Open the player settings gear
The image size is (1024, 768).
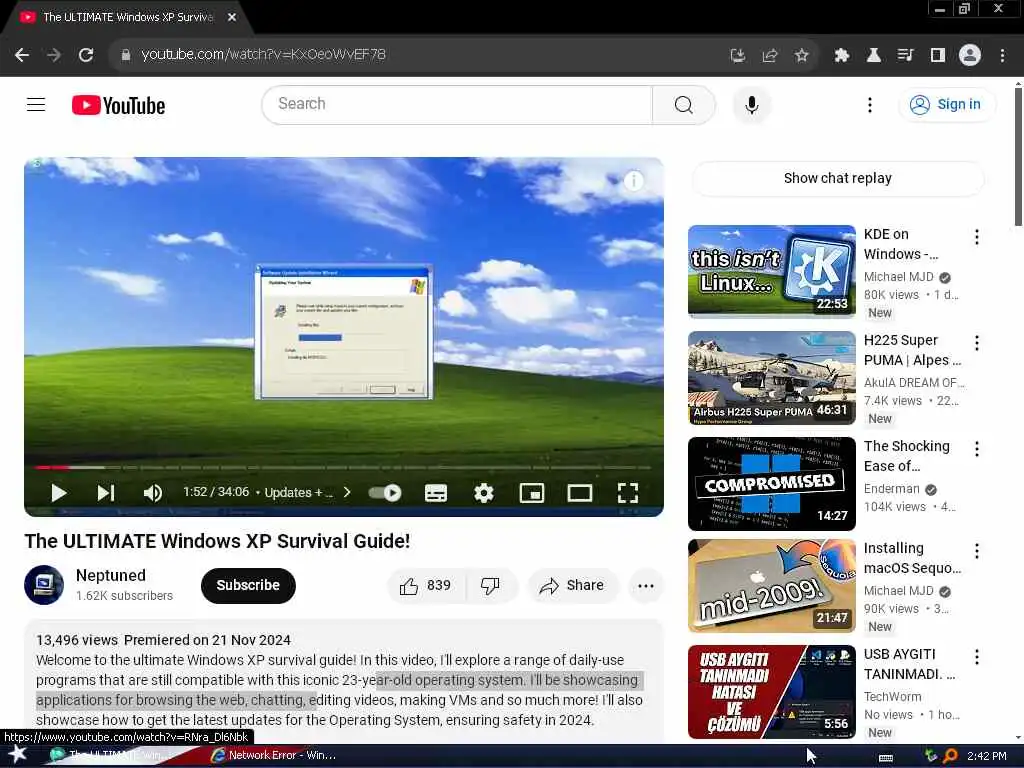tap(483, 493)
